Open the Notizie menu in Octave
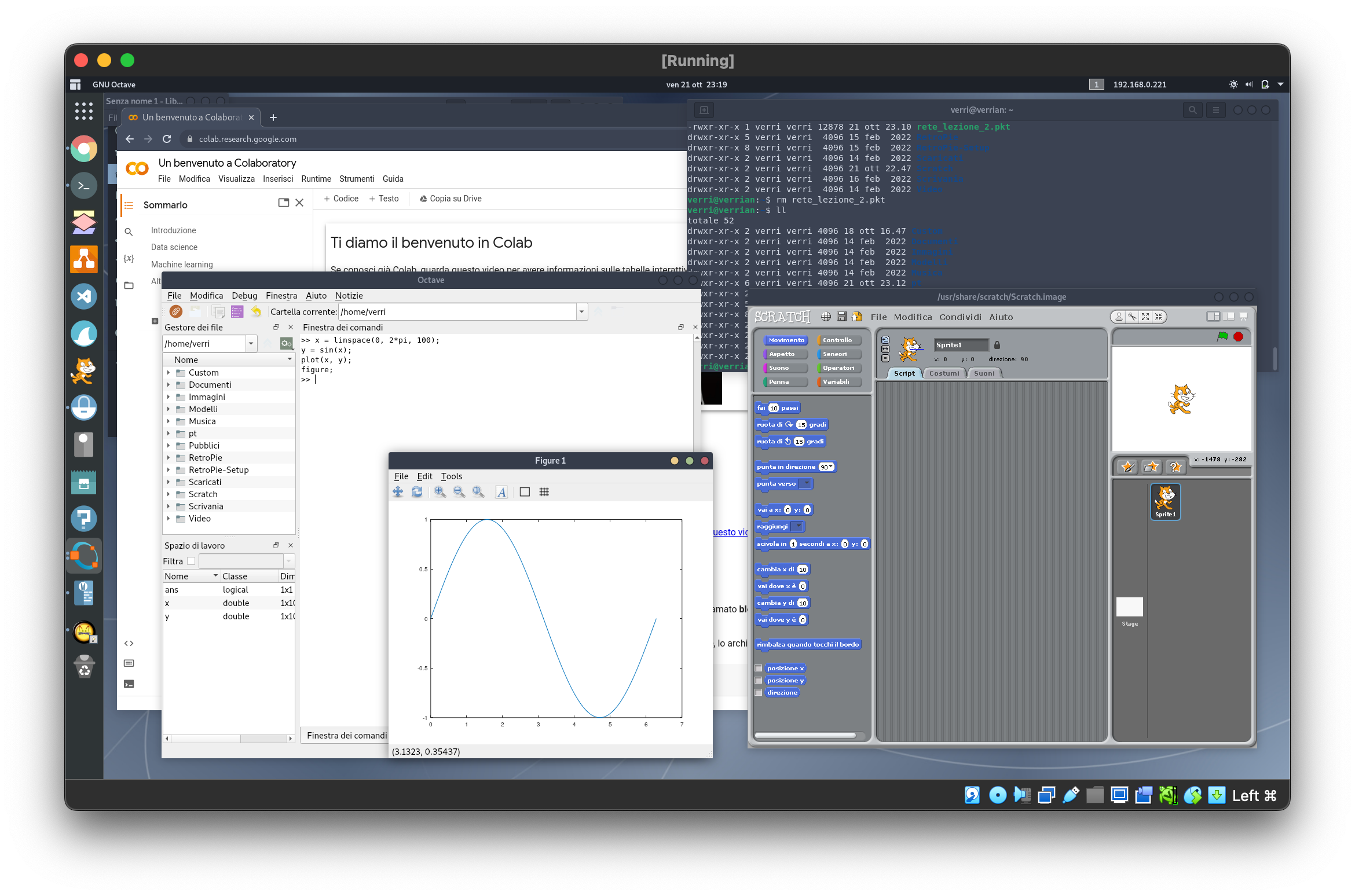 [x=349, y=296]
